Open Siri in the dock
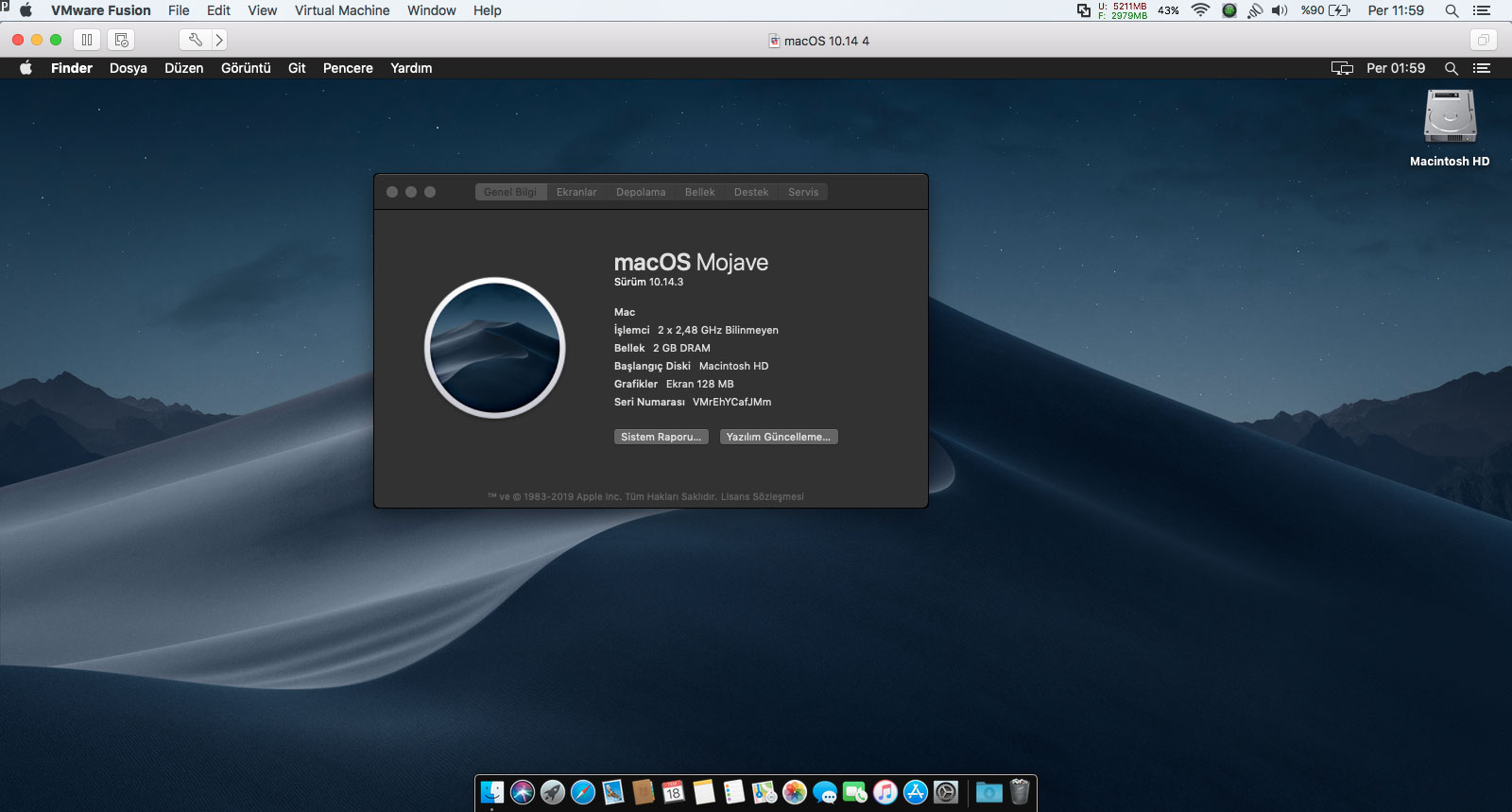 pyautogui.click(x=523, y=792)
